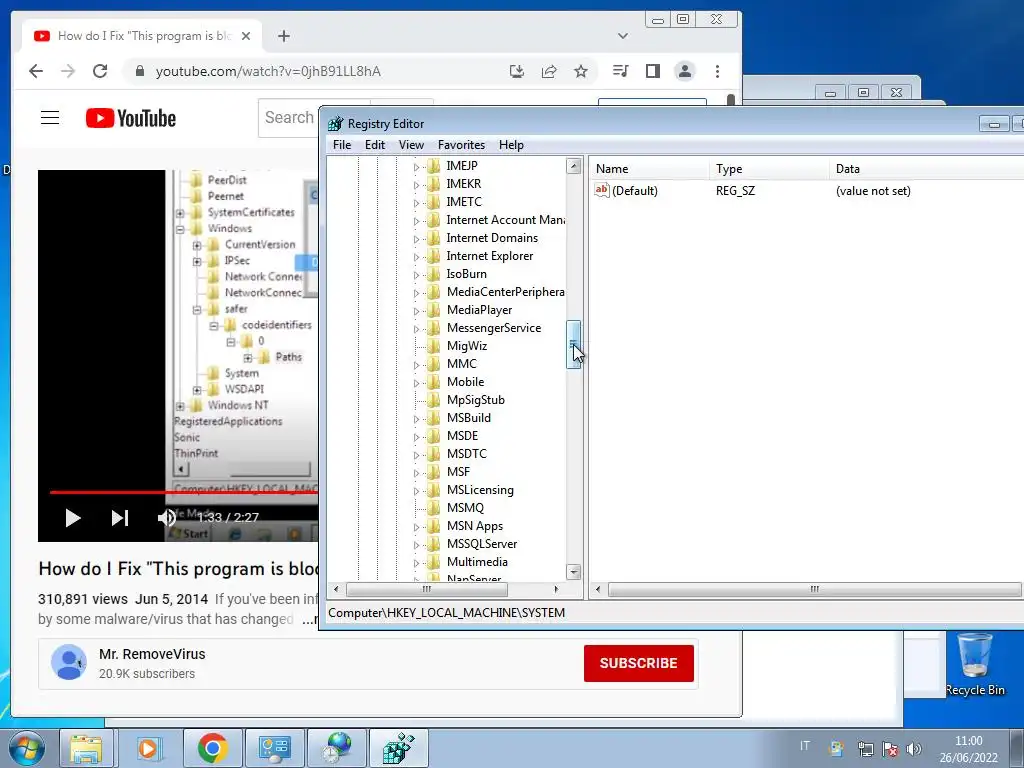Reload the Chrome page
Image resolution: width=1024 pixels, height=768 pixels.
tap(100, 71)
